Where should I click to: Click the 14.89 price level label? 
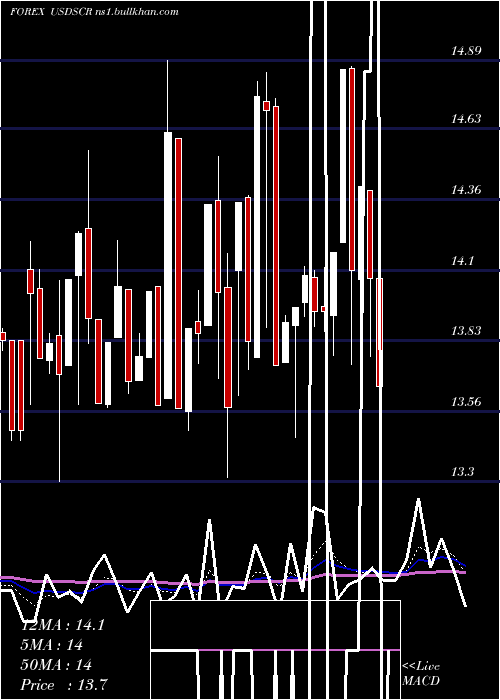466,51
